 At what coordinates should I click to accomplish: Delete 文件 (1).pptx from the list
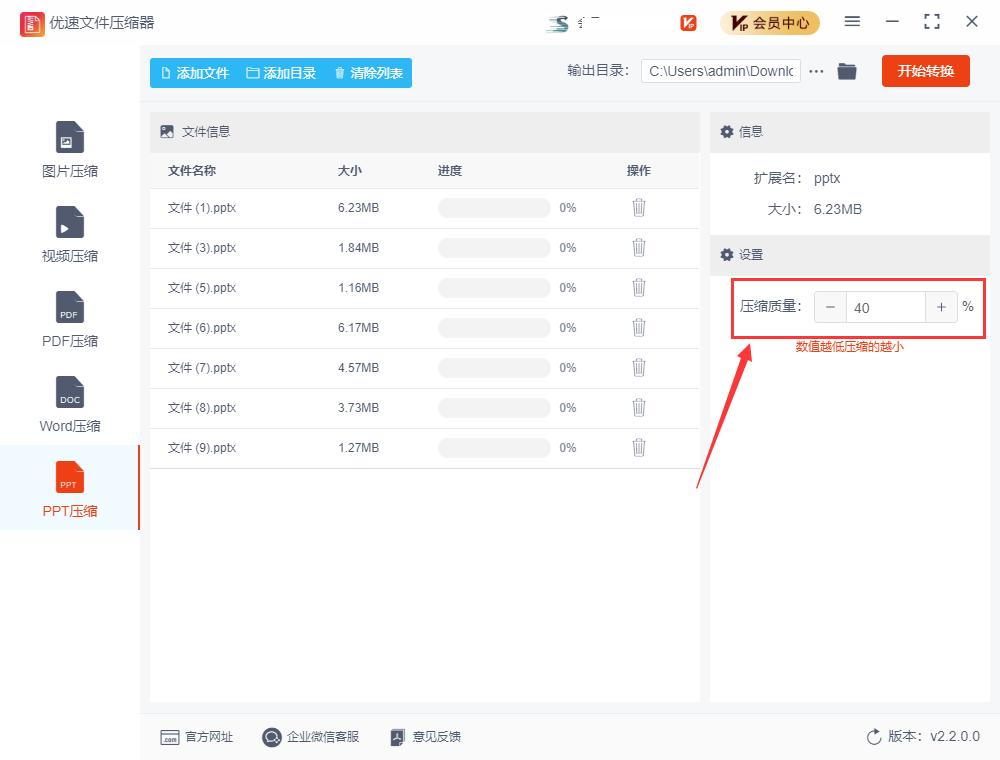(639, 208)
